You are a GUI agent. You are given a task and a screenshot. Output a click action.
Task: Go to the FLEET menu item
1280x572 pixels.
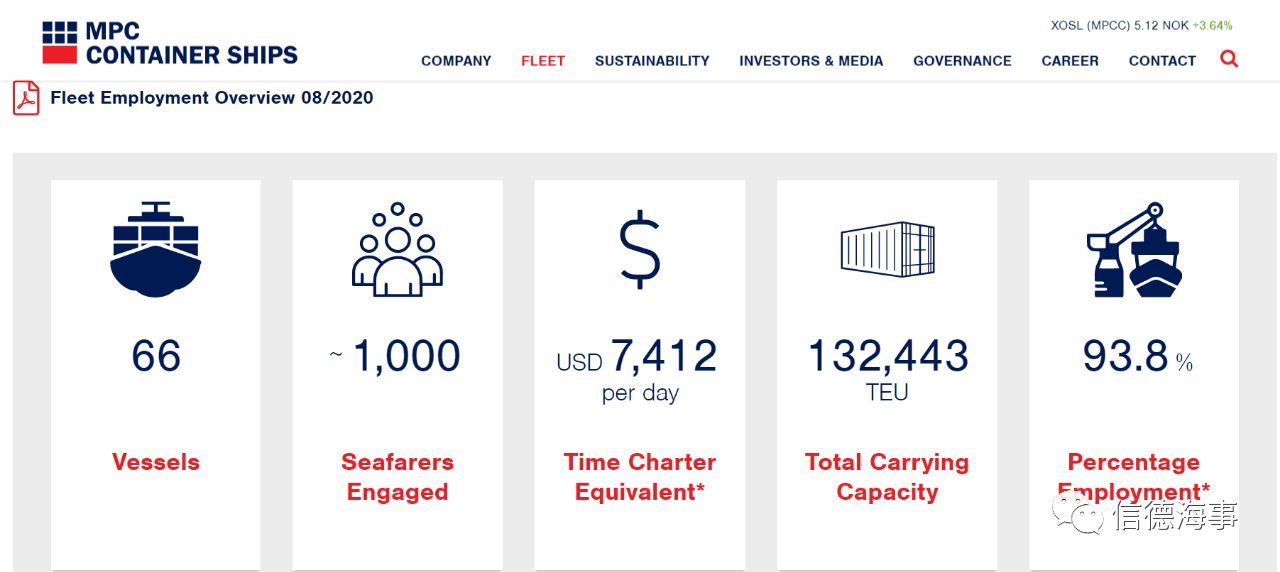click(x=543, y=61)
